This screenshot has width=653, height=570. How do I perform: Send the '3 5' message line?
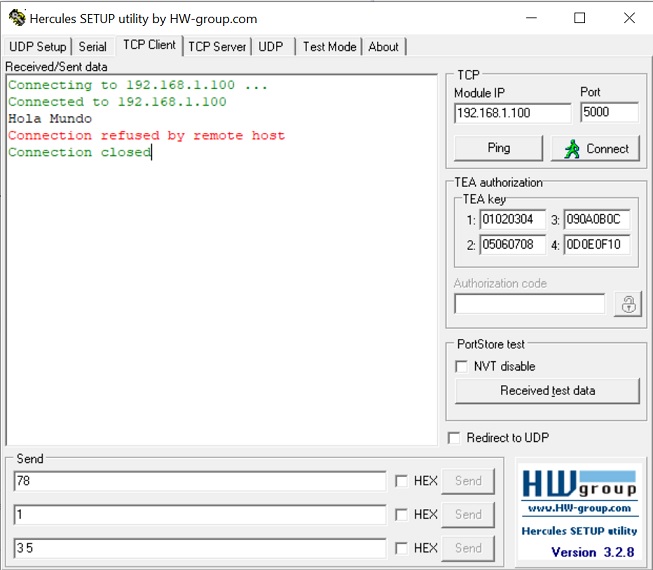click(x=468, y=548)
